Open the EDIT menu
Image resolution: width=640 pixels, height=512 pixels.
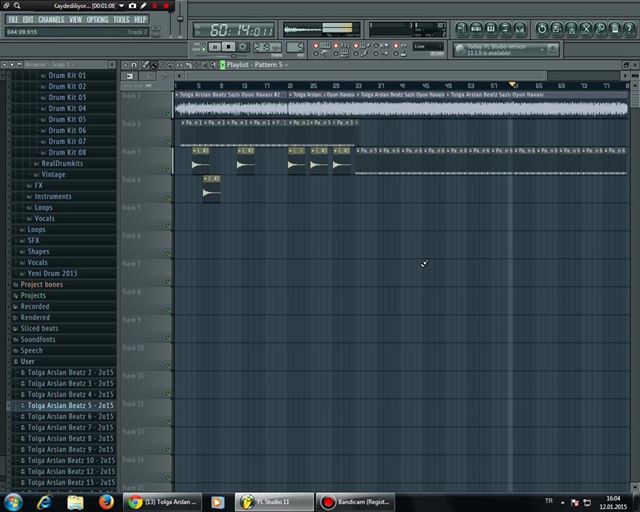tap(28, 20)
